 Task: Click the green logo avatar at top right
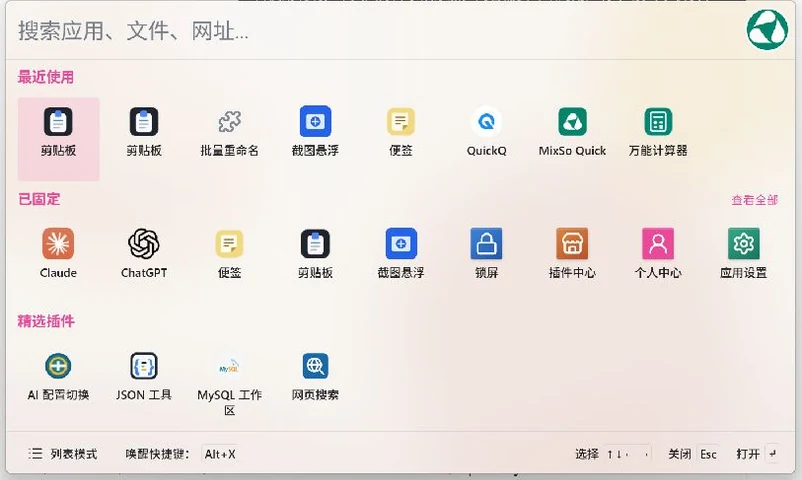coord(767,30)
